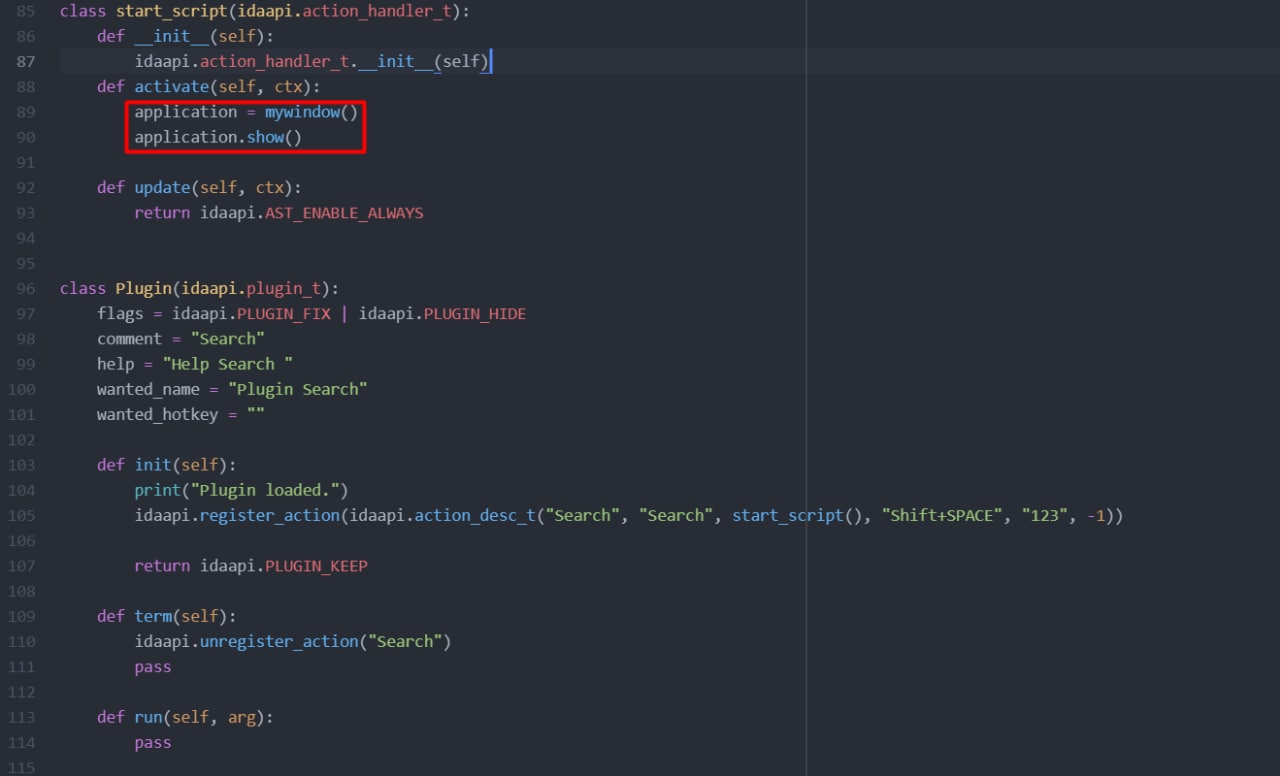Click the "Shift+SPACE" hotkey string

click(x=942, y=515)
